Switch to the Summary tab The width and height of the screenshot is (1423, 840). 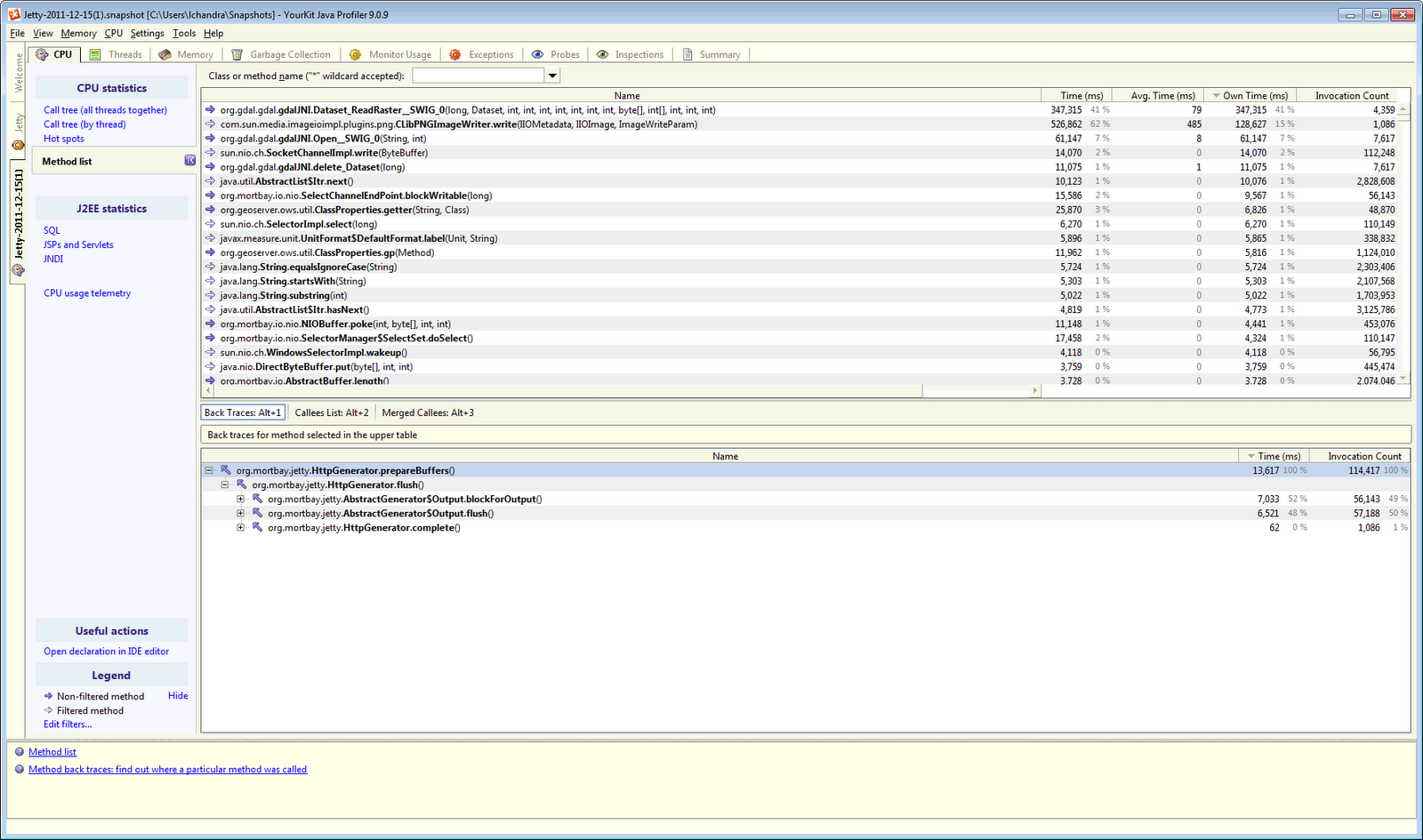click(x=711, y=54)
